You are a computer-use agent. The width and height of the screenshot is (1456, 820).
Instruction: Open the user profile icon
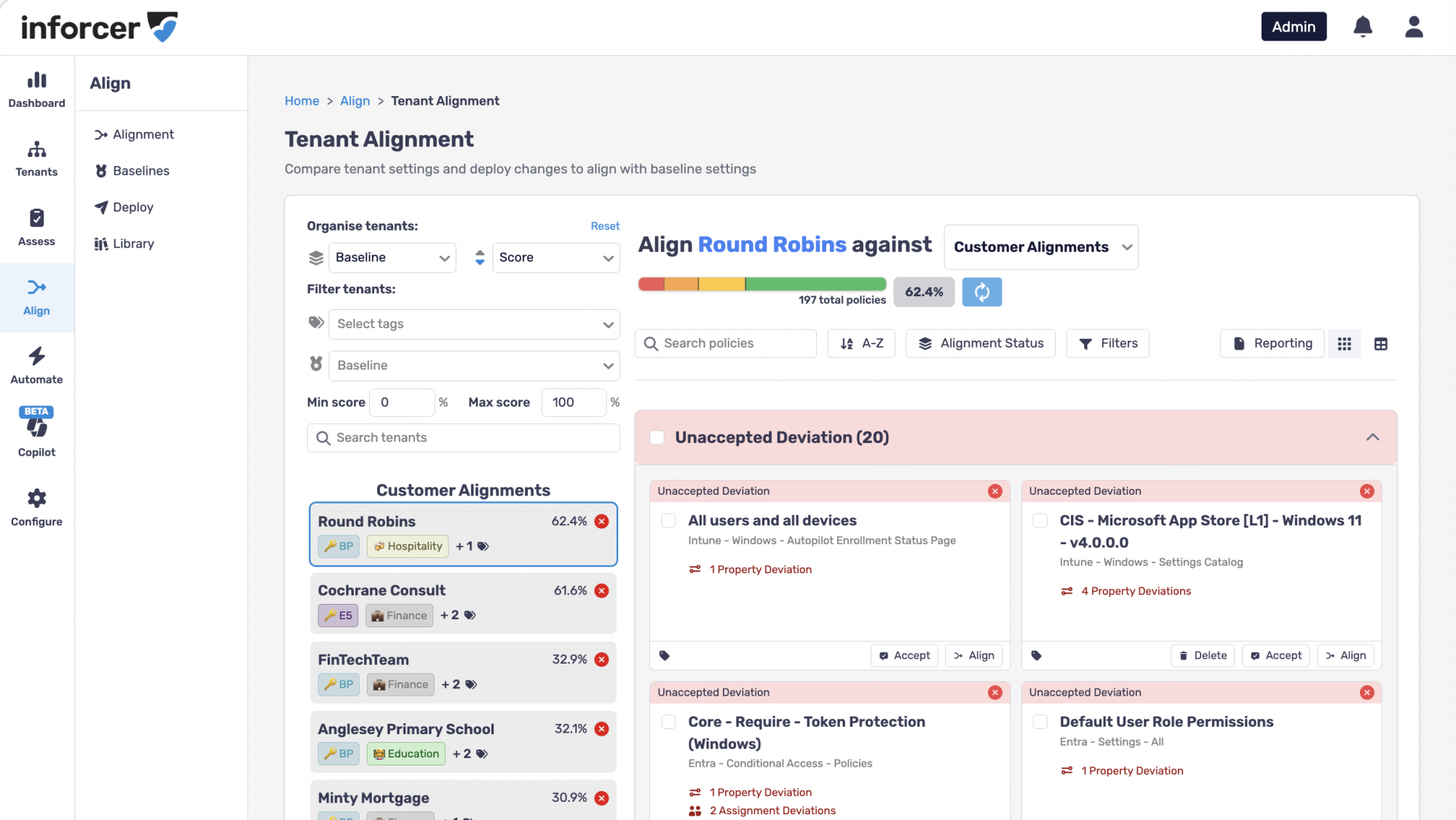click(x=1414, y=27)
